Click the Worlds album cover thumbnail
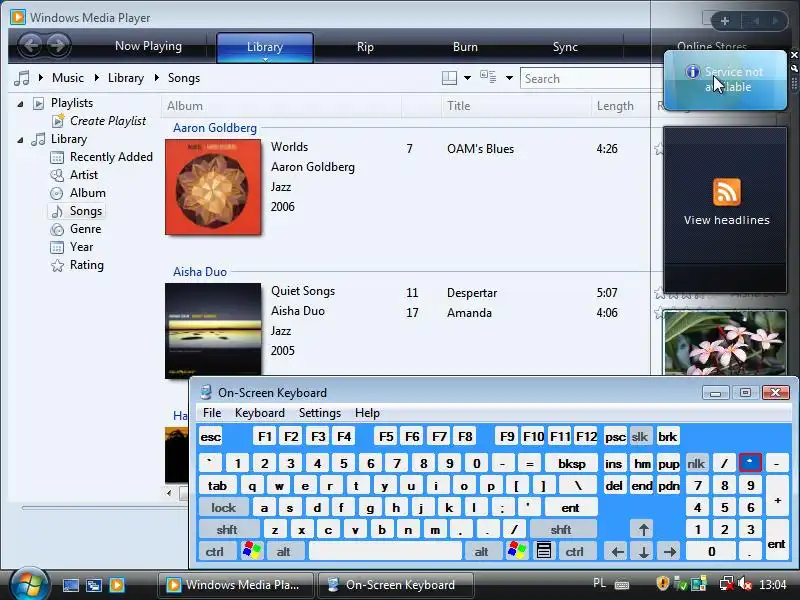 [x=213, y=187]
